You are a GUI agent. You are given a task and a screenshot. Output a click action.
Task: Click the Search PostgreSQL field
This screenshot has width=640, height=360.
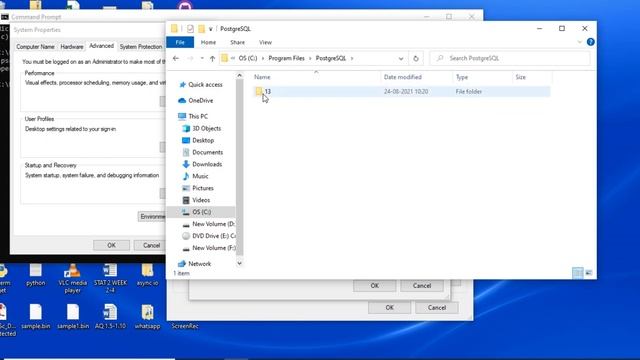tap(510, 58)
